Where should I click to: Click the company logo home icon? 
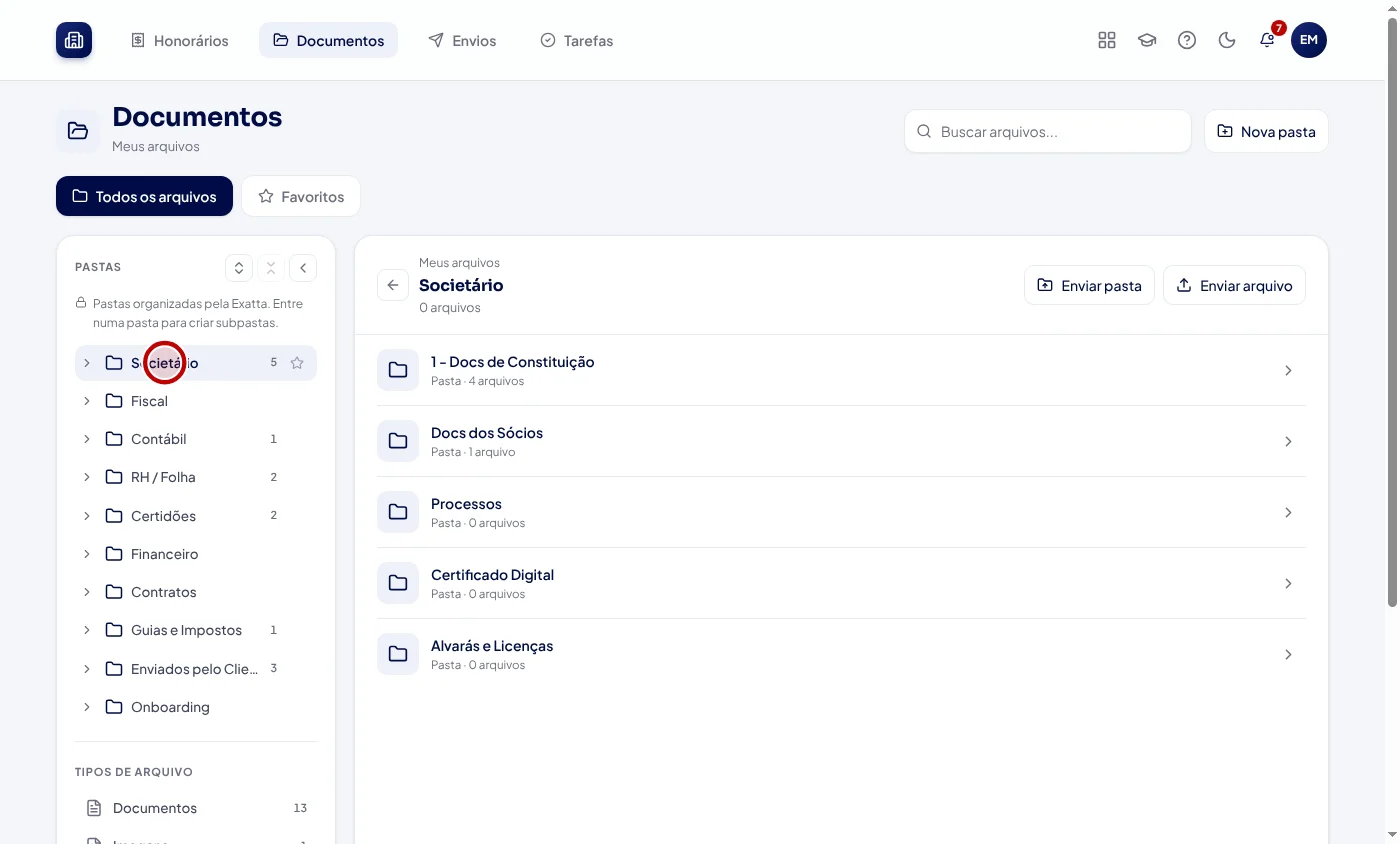tap(74, 40)
